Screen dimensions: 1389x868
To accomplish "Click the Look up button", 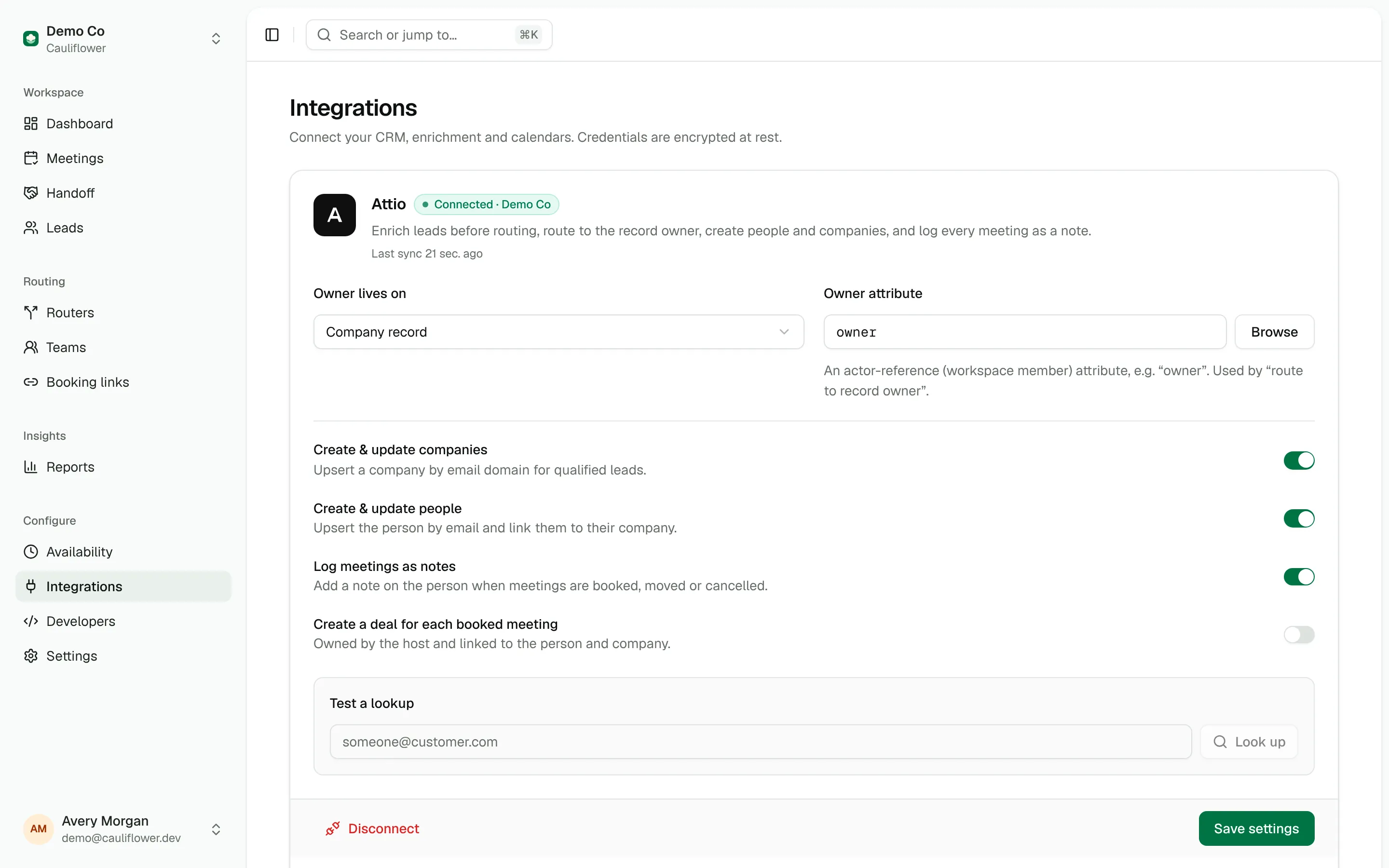I will [1249, 742].
